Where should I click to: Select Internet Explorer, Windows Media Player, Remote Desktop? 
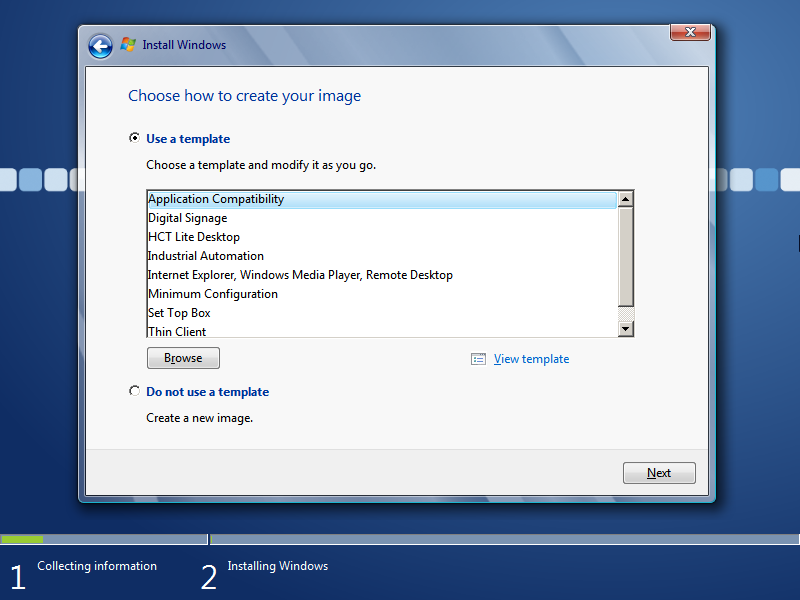pos(382,274)
